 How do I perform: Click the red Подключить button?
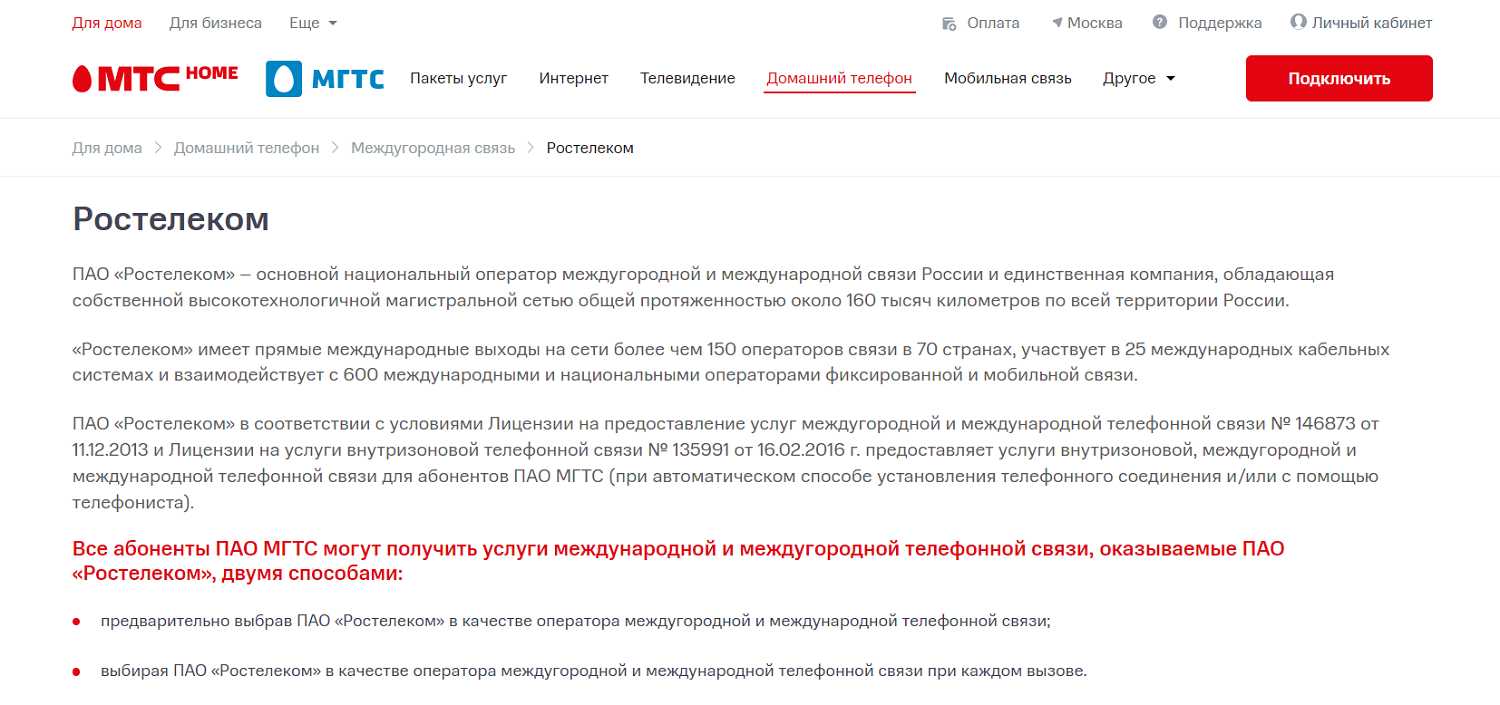coord(1339,79)
